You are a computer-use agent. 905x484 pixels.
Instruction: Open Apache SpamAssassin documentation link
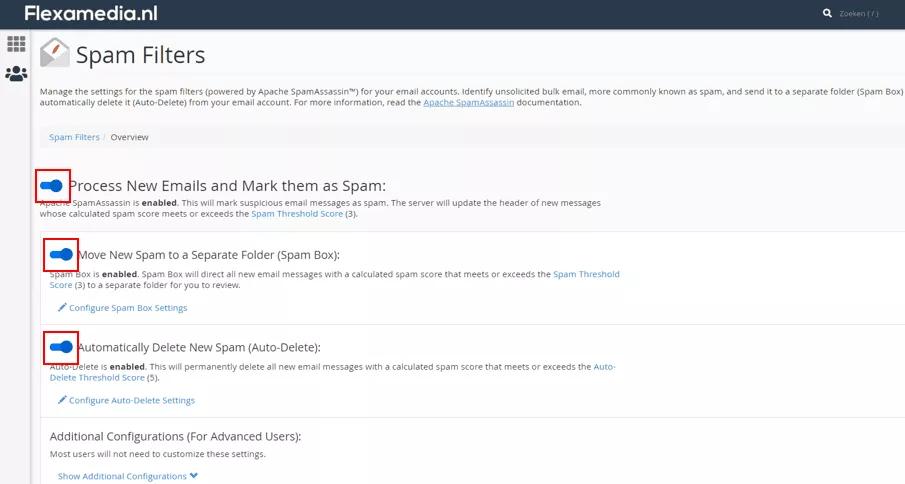coord(469,103)
